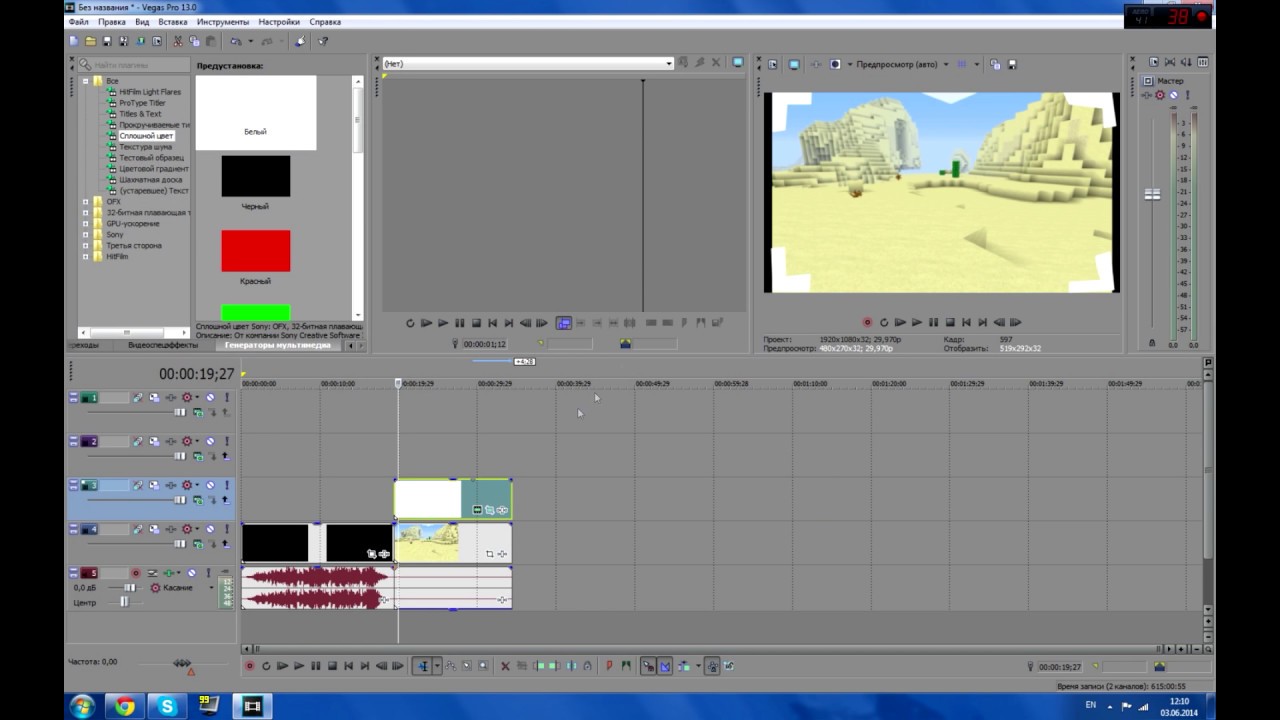1280x720 pixels.
Task: Expand the GPU-ускорение folder
Action: coord(85,224)
